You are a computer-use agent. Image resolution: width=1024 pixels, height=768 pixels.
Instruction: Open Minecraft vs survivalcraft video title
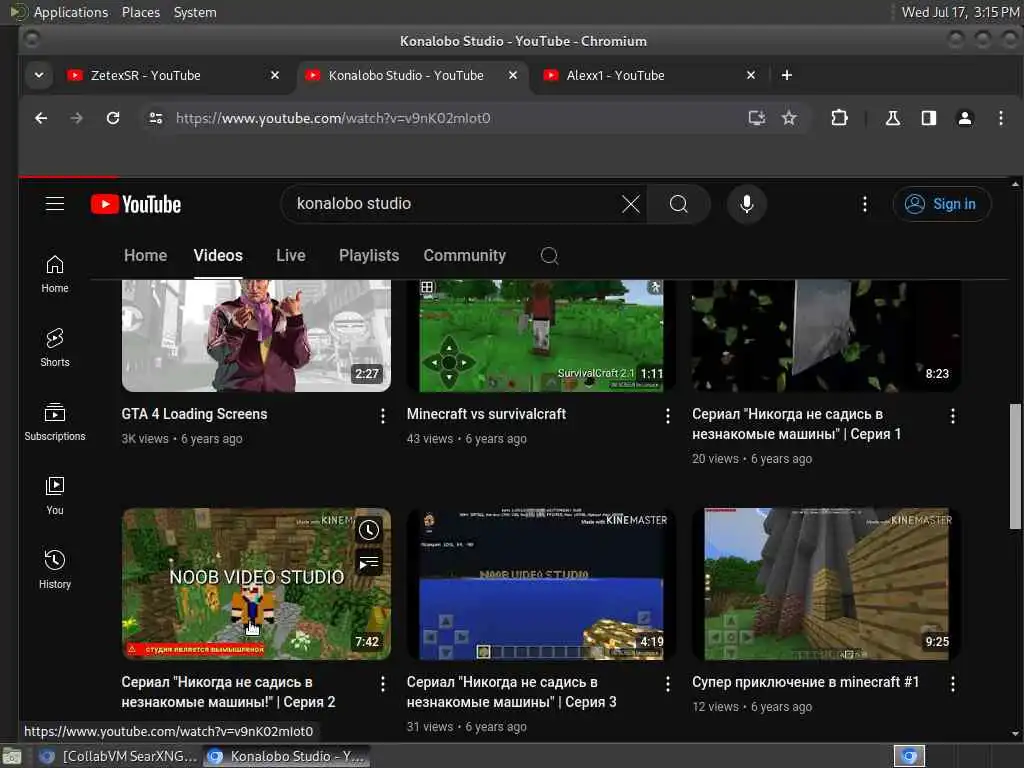click(486, 414)
